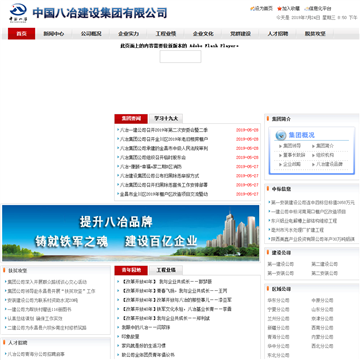Open the 设为首页 link
Viewport: 360px width, 360px height.
264,9
